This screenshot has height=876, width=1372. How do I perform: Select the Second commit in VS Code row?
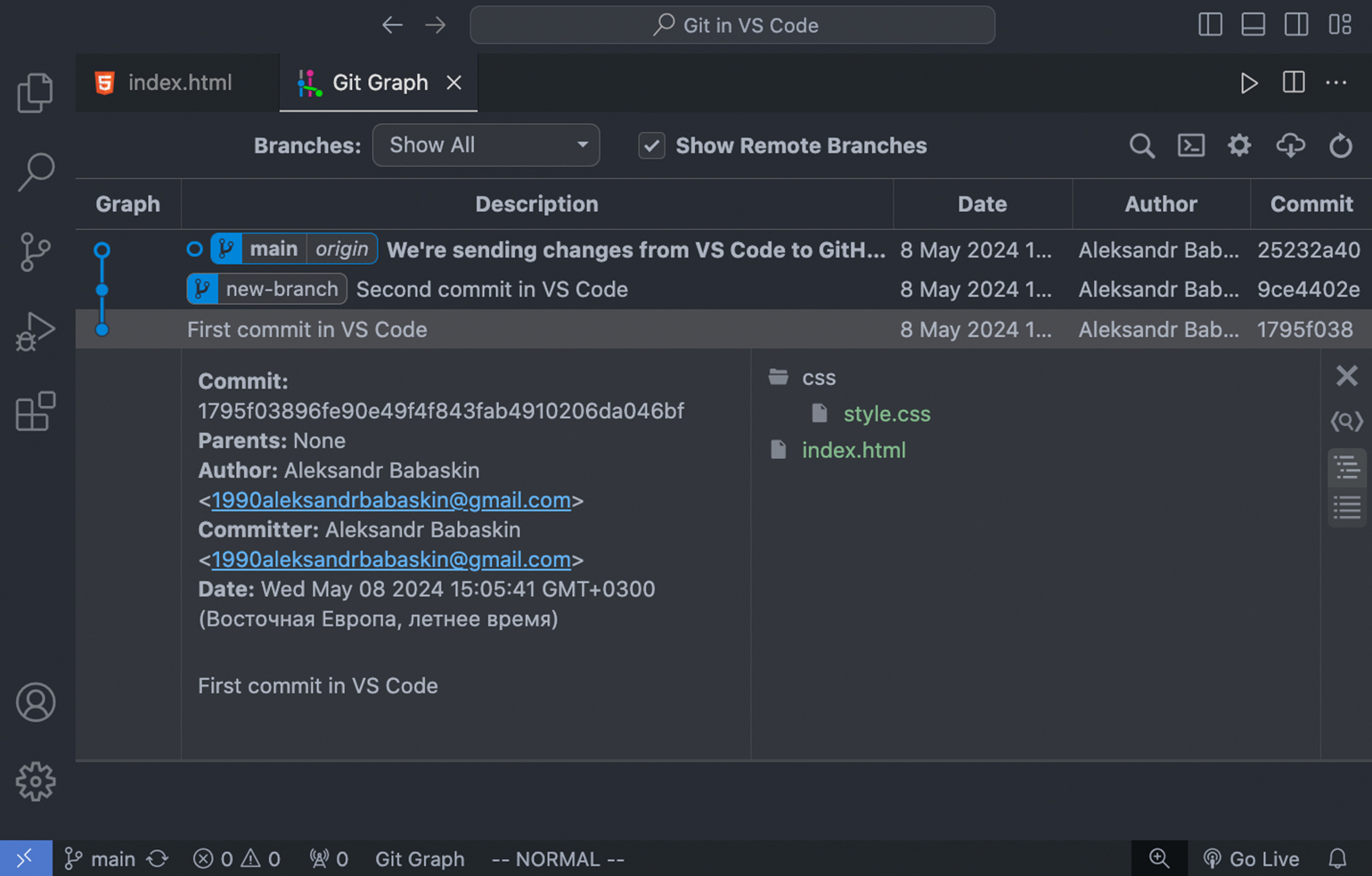click(x=723, y=290)
